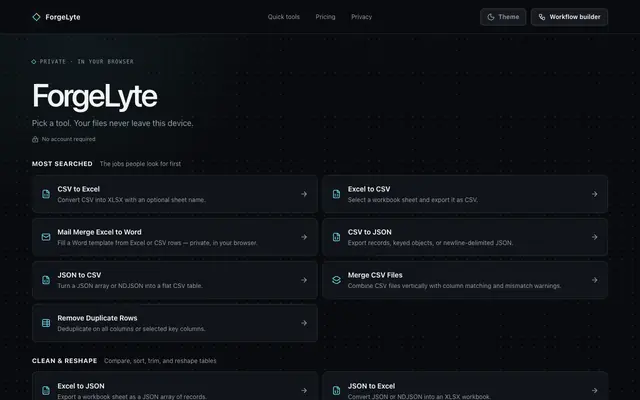Open the Excel to JSON tool
This screenshot has width=640, height=400.
tap(175, 386)
